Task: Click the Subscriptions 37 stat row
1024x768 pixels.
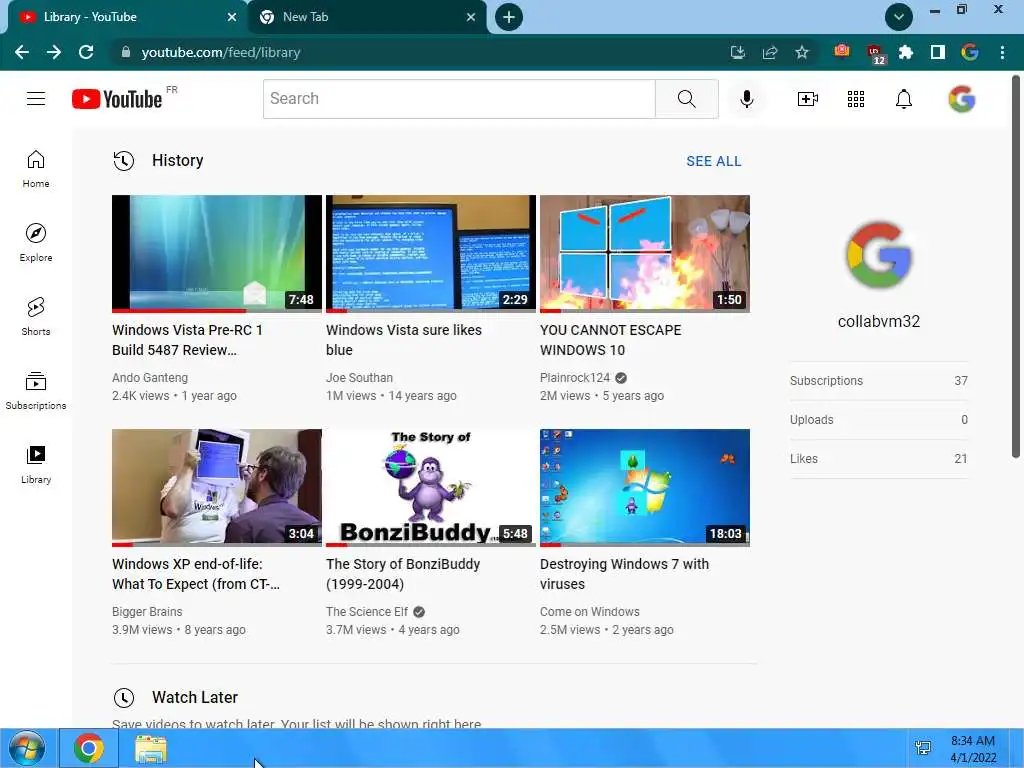Action: (879, 381)
